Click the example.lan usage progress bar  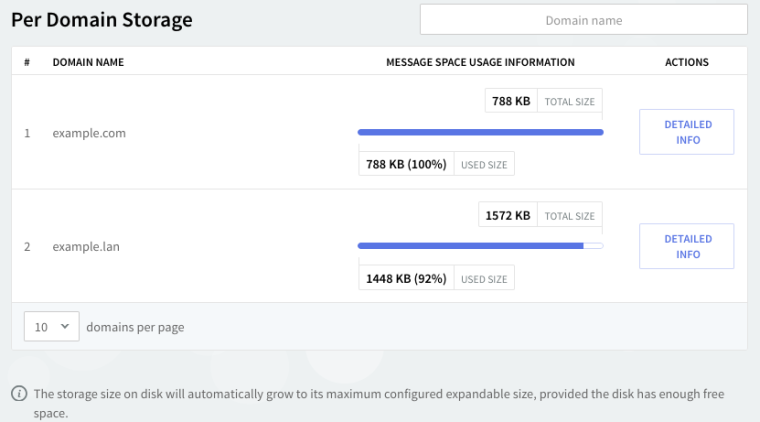click(480, 246)
